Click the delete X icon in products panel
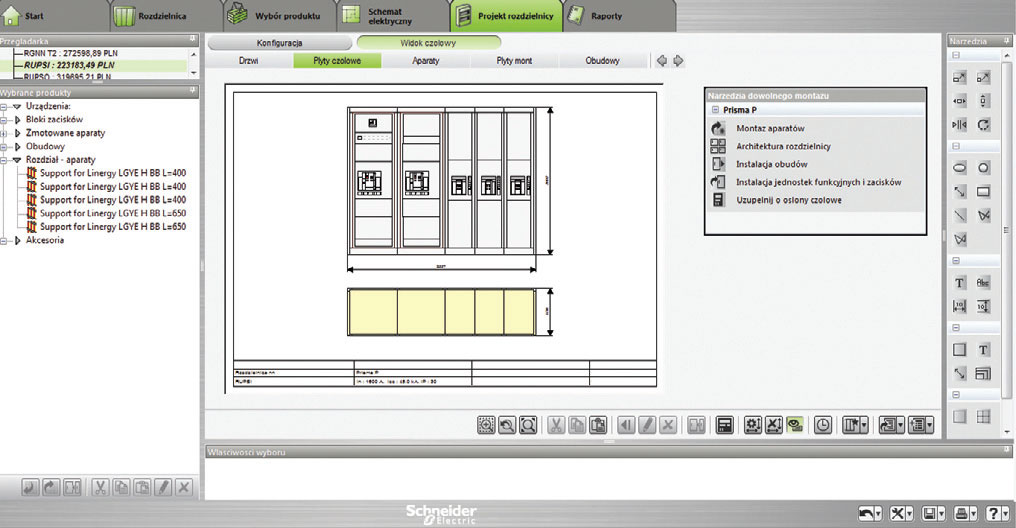1016x528 pixels. 184,487
